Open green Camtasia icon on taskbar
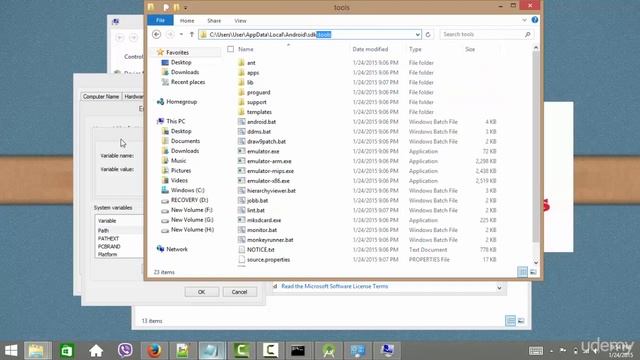The image size is (640, 360). pos(241,351)
